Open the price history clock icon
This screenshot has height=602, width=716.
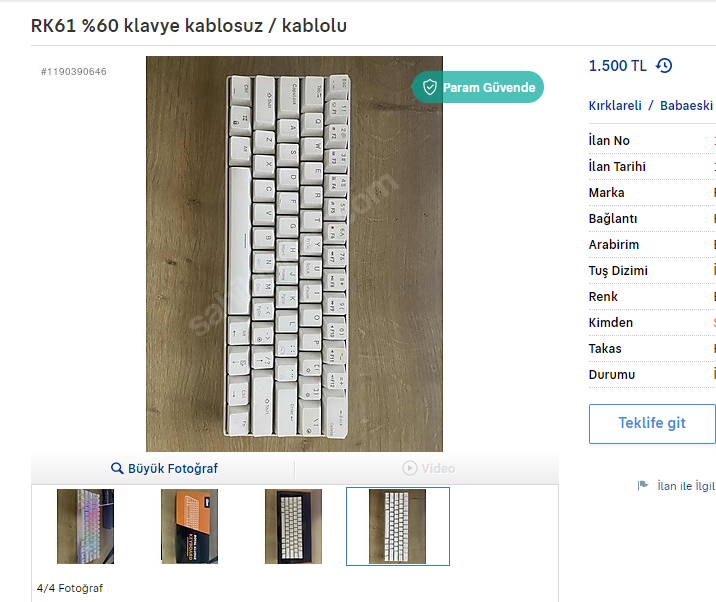pos(664,66)
